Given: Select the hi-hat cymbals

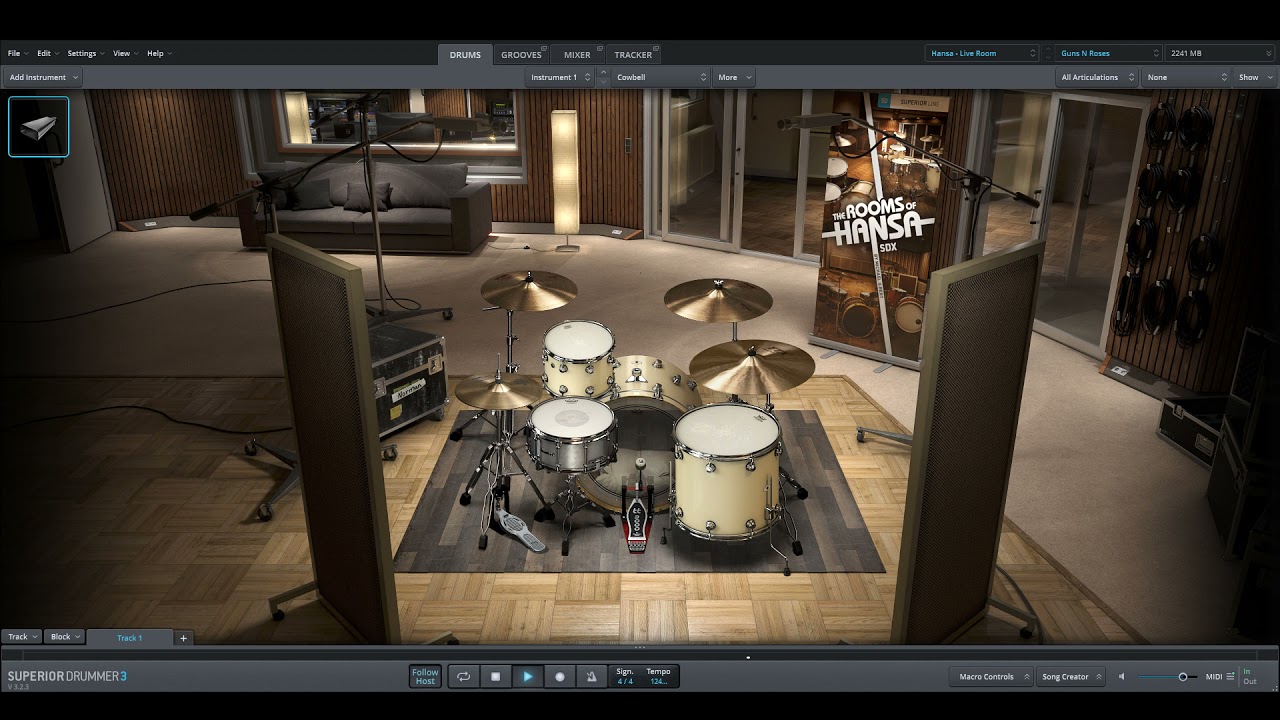Looking at the screenshot, I should coord(498,391).
